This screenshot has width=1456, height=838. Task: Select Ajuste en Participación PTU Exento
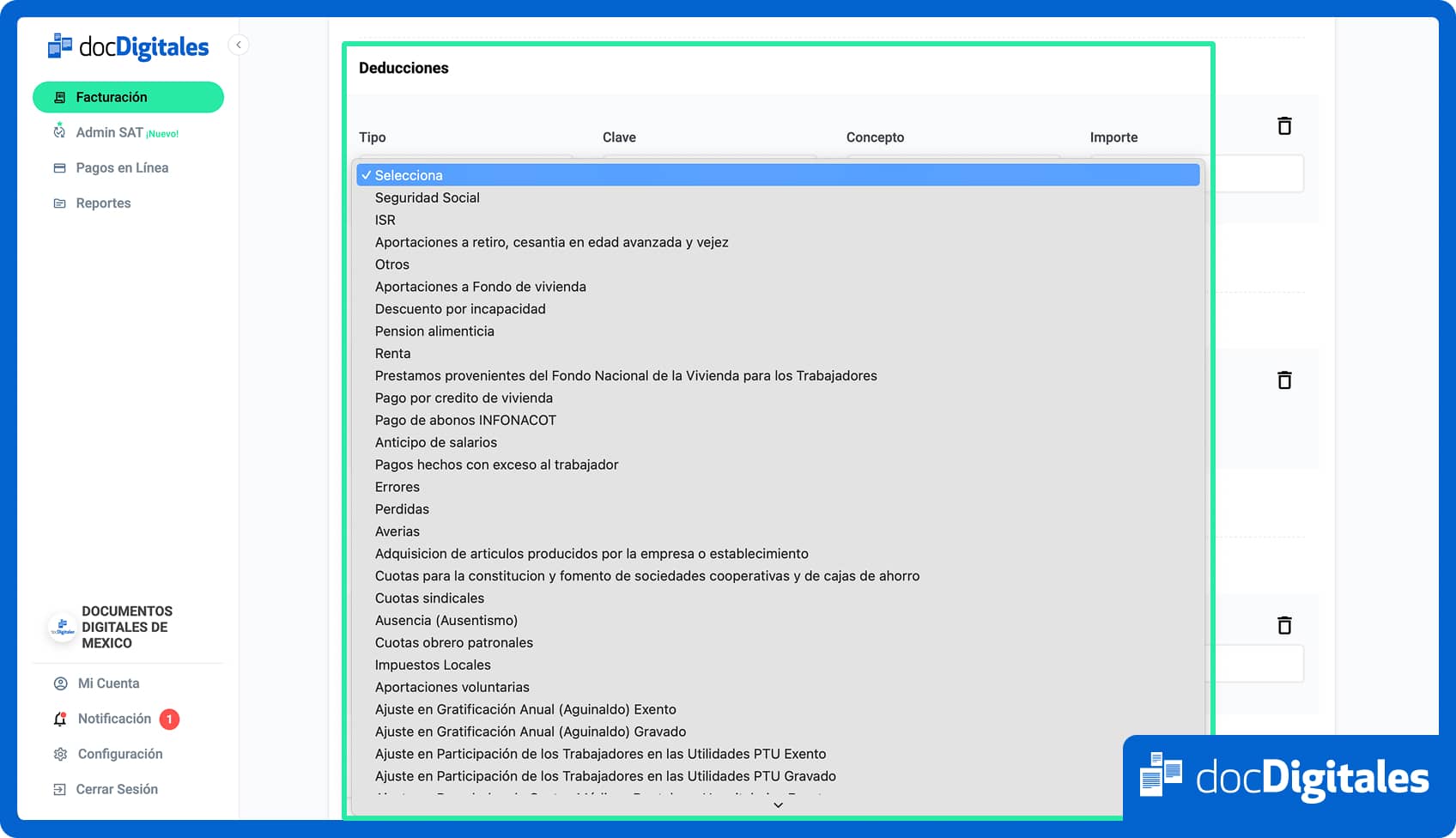[x=778, y=756]
